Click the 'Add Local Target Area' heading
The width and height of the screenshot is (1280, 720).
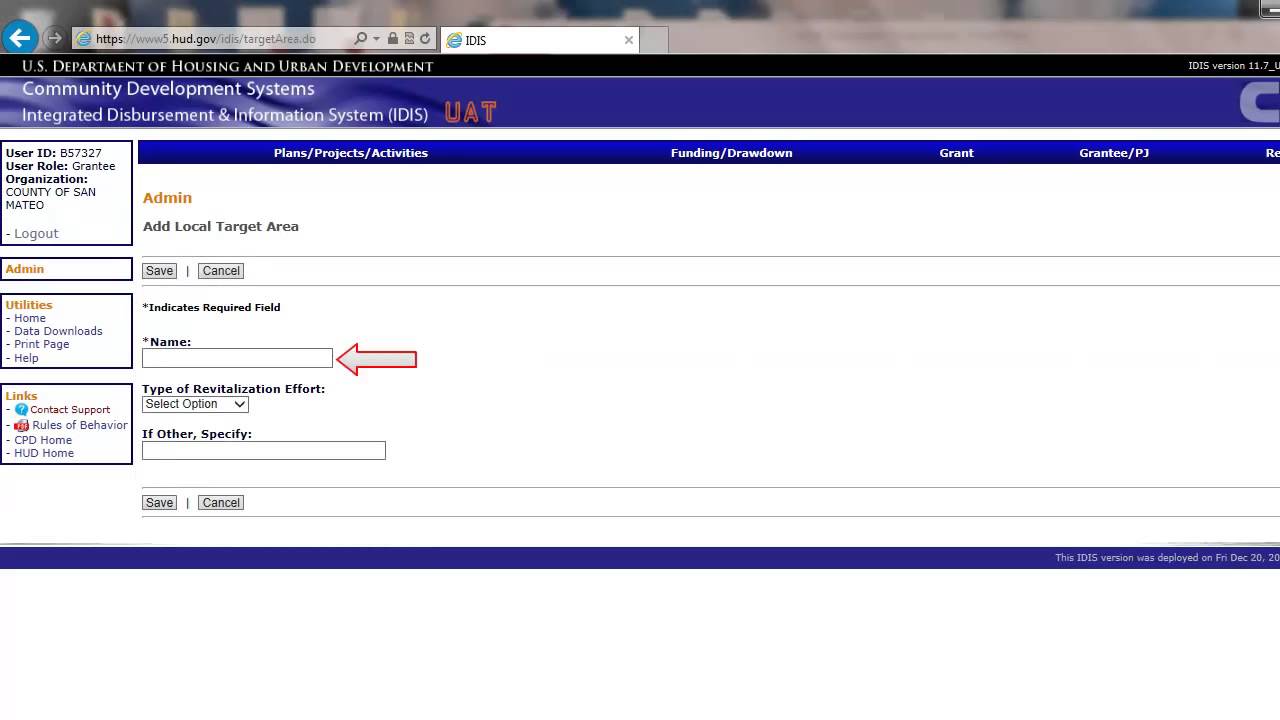pyautogui.click(x=221, y=227)
